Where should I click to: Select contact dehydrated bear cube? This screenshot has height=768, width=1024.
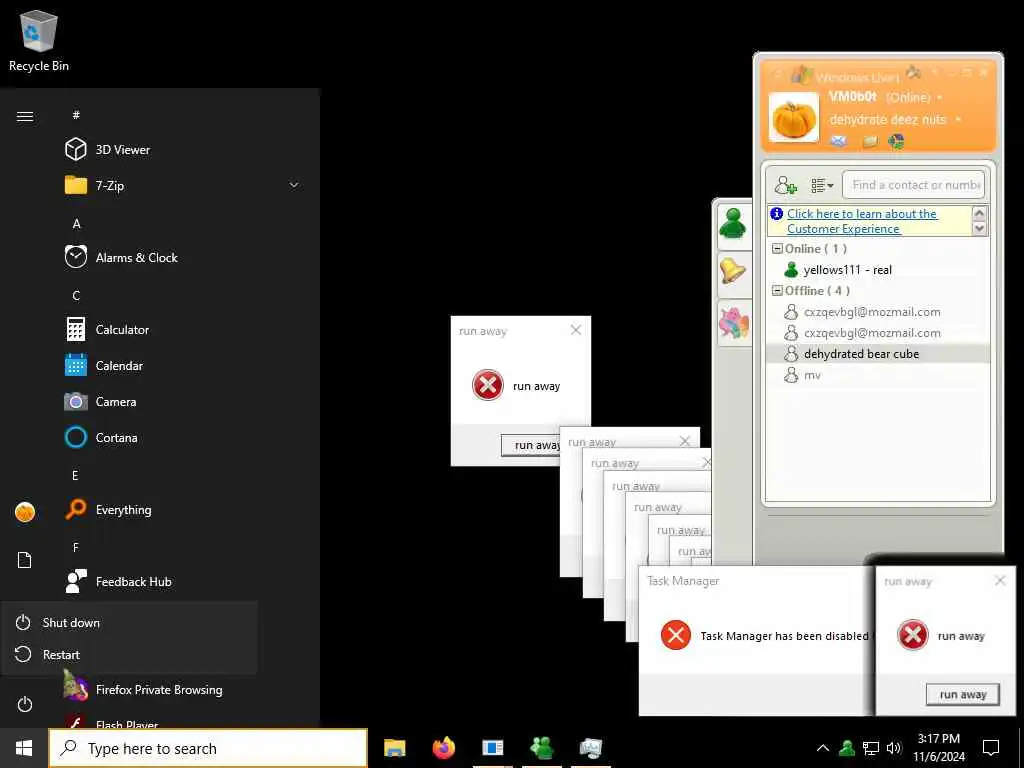[x=877, y=354]
